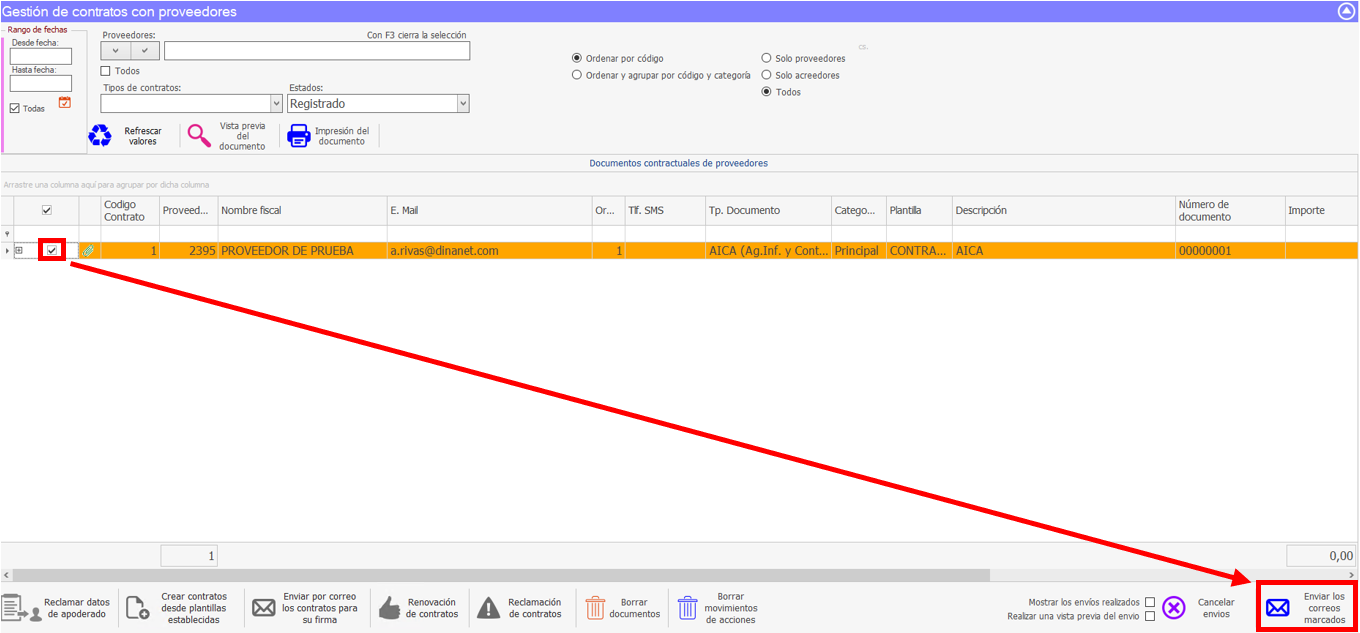
Task: Click Enviar los correos marcados button
Action: click(1307, 608)
